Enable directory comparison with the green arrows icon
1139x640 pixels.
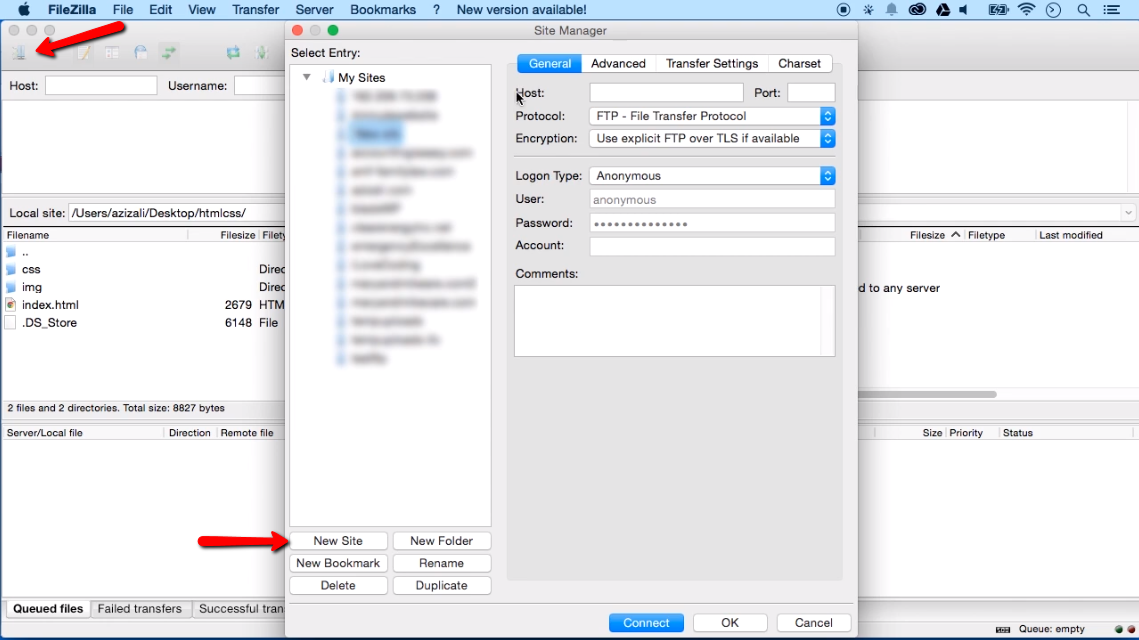pyautogui.click(x=169, y=52)
